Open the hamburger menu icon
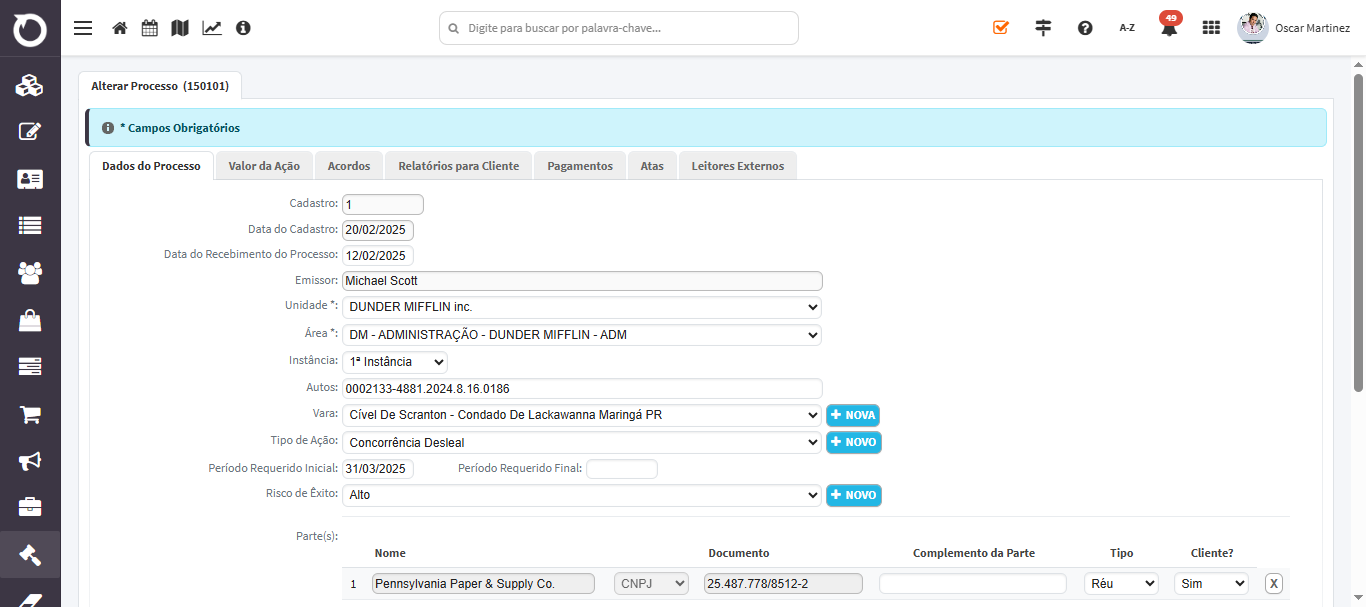Screen dimensions: 1366x607 [83, 28]
